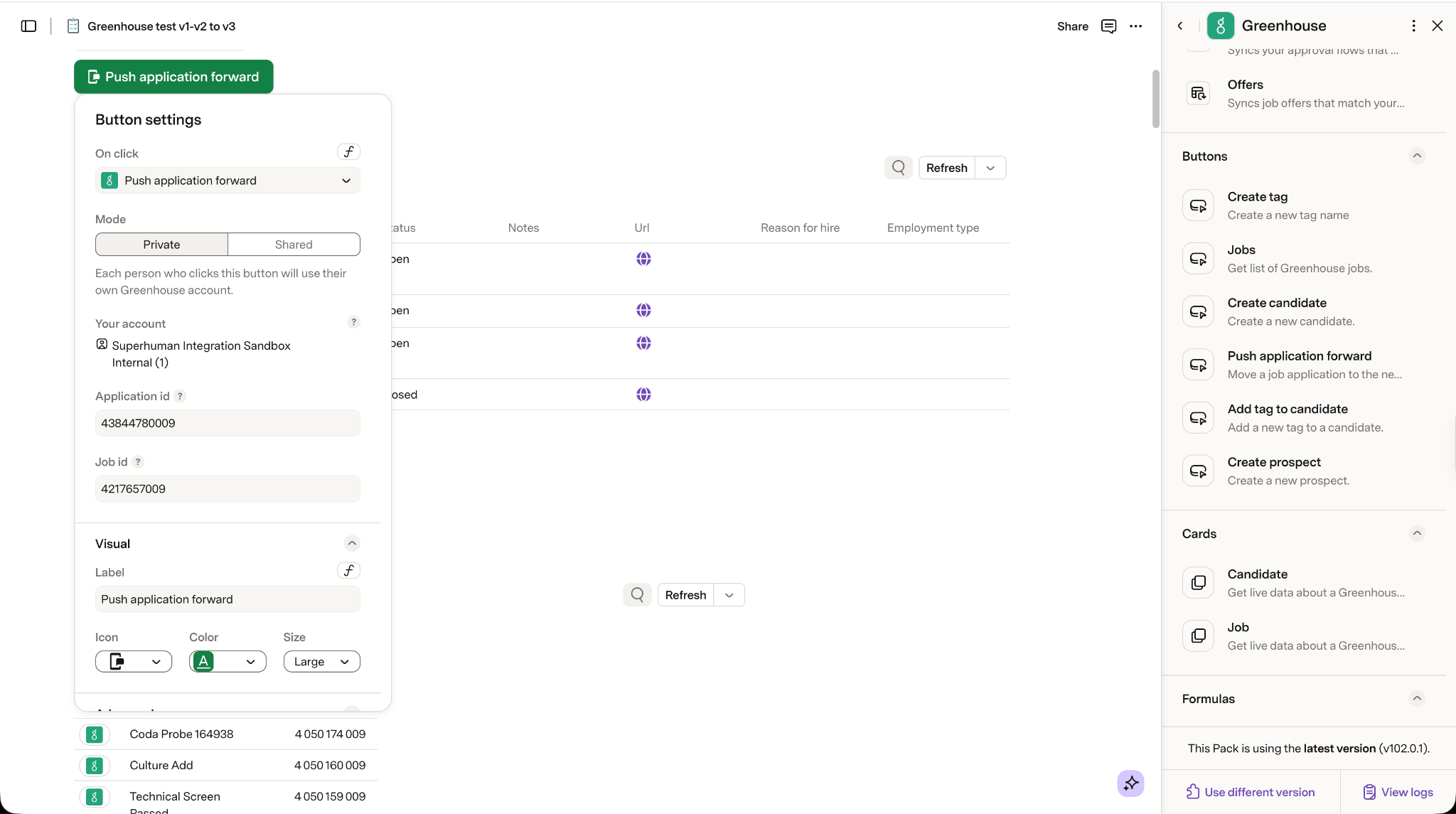Close the Greenhouse side panel
Viewport: 1456px width, 814px height.
[1438, 26]
